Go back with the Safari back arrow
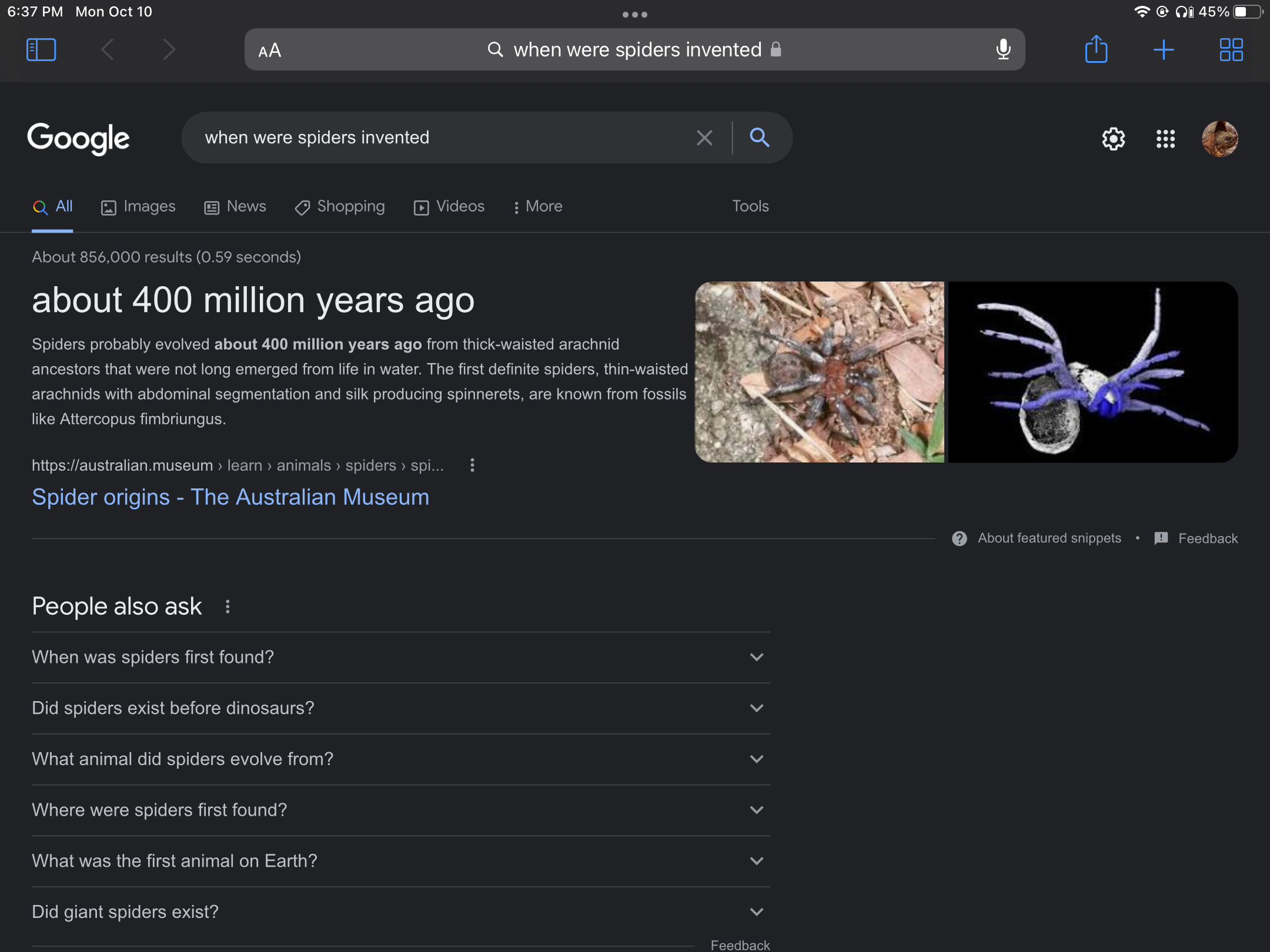This screenshot has width=1270, height=952. pyautogui.click(x=107, y=49)
